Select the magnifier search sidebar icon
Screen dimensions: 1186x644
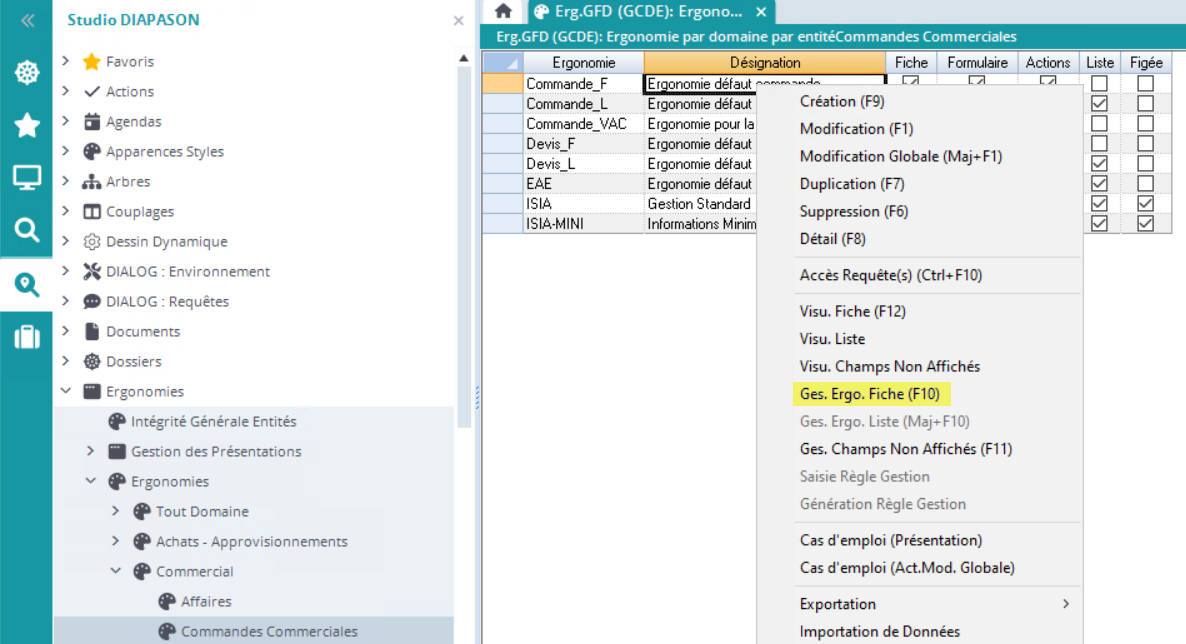coord(26,231)
